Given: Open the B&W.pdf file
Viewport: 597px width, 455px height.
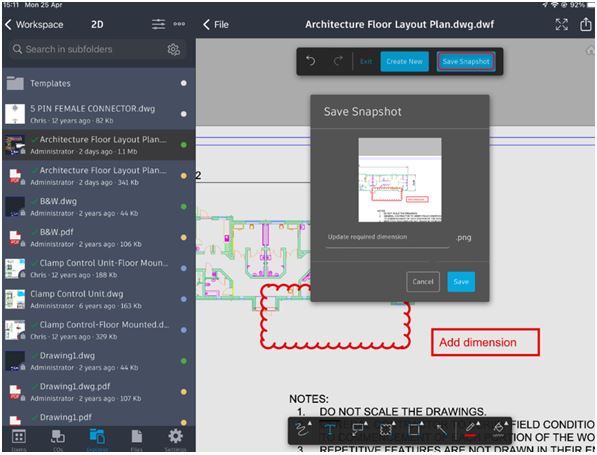Looking at the screenshot, I should [x=99, y=237].
